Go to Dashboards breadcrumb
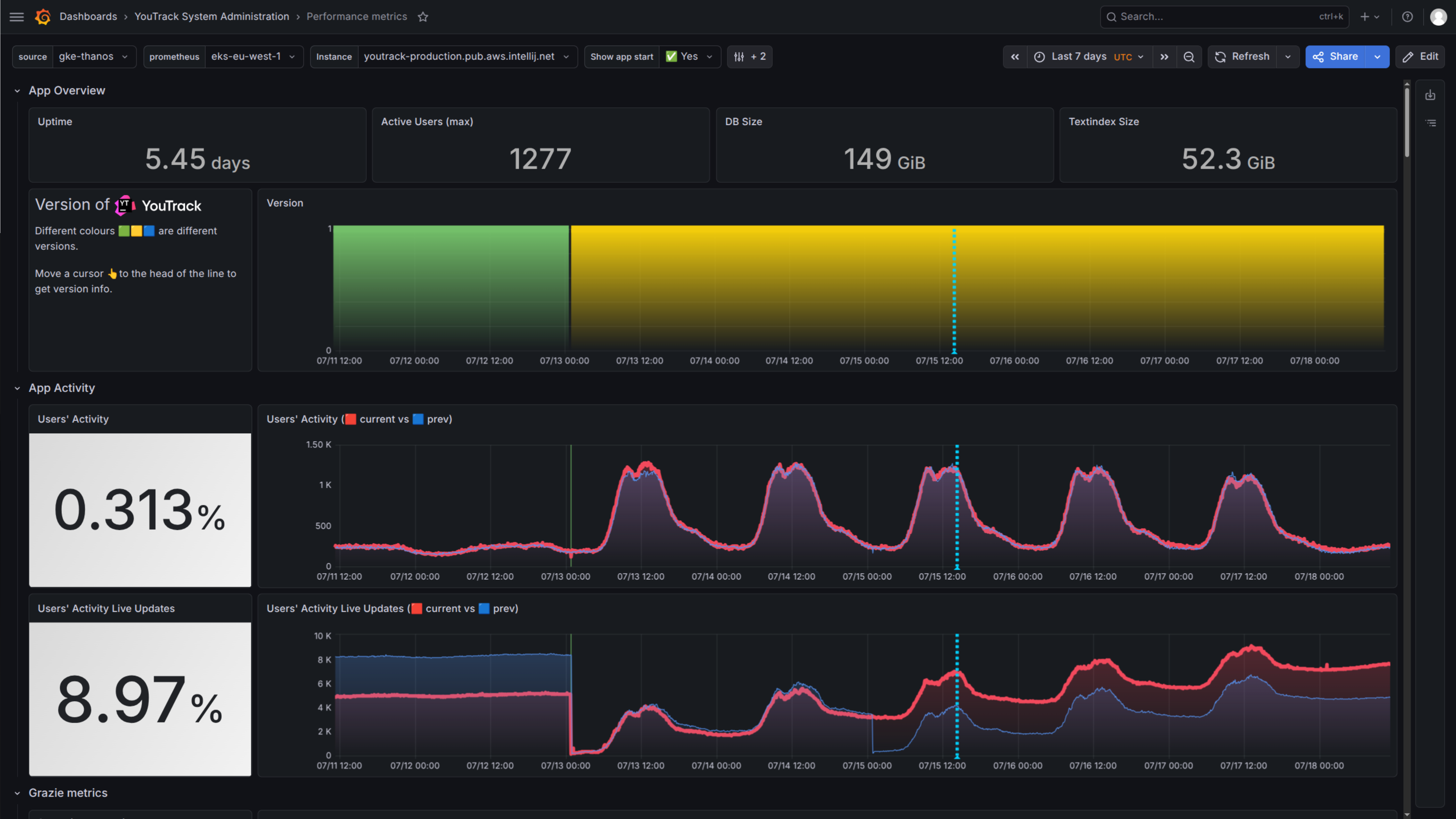Screen dimensions: 1456x819 (88, 17)
